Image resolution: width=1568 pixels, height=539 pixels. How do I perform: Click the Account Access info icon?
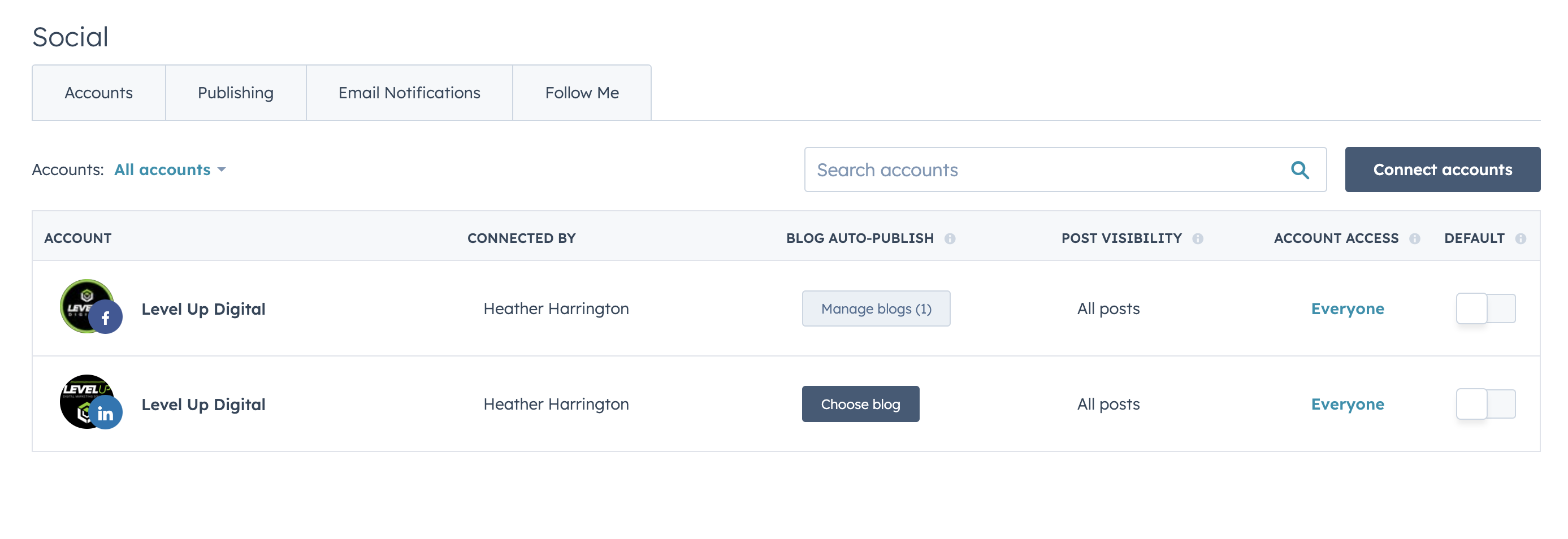1415,238
